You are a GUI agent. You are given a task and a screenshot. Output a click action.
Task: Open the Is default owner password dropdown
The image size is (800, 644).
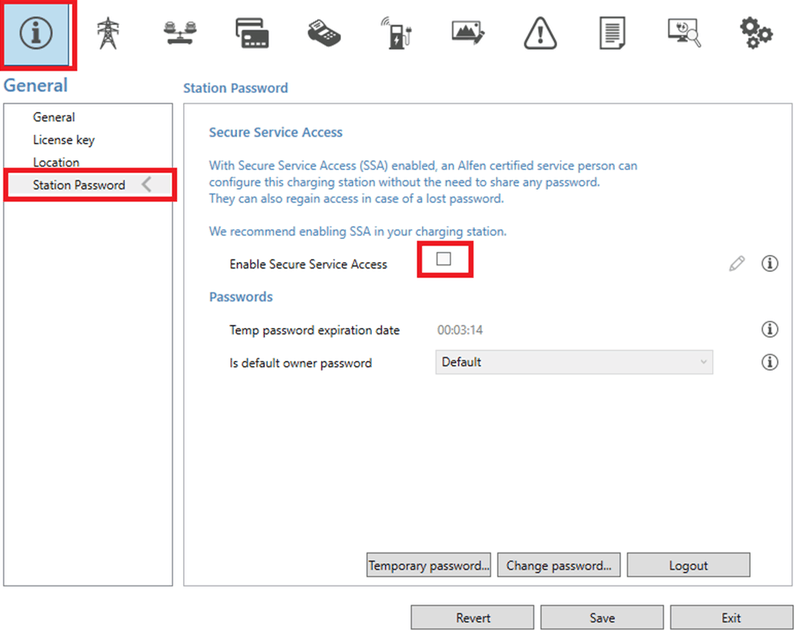(x=574, y=362)
